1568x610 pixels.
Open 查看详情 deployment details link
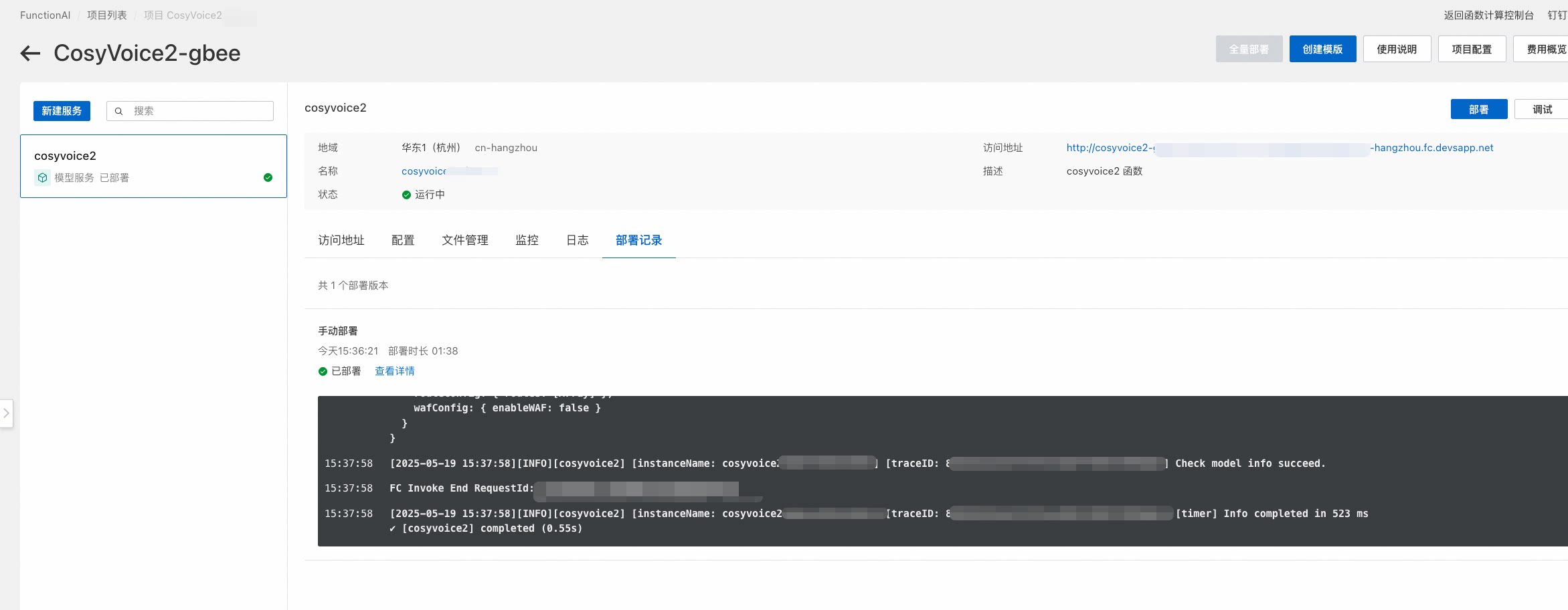click(x=394, y=371)
